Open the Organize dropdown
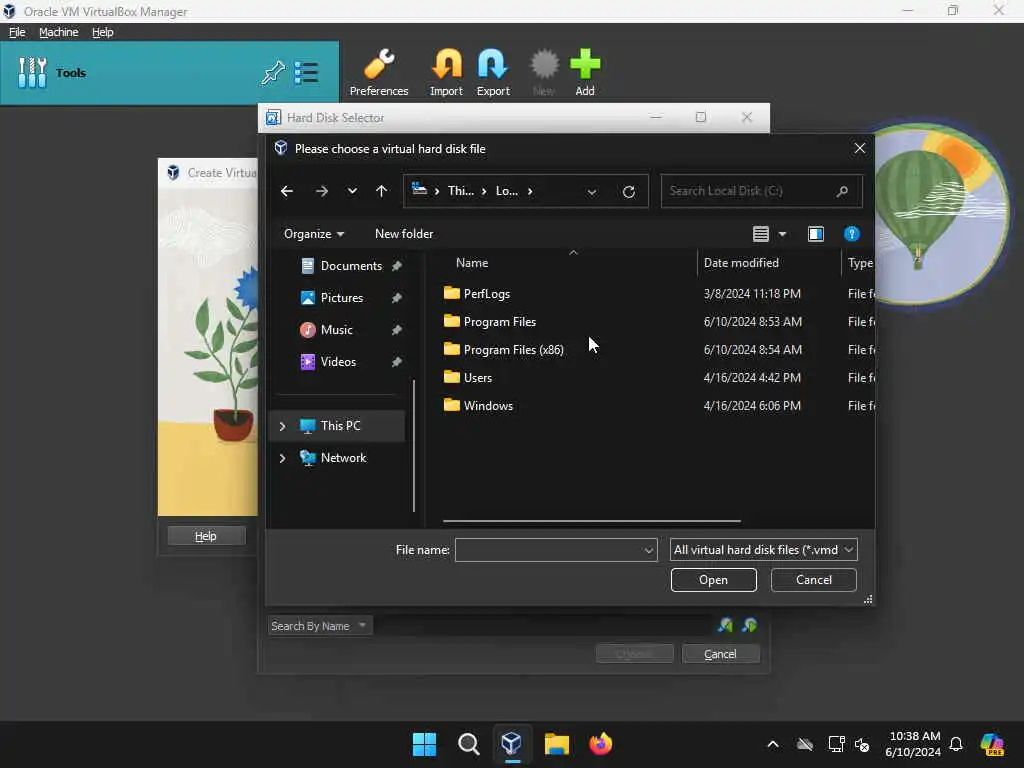1024x768 pixels. click(x=313, y=234)
